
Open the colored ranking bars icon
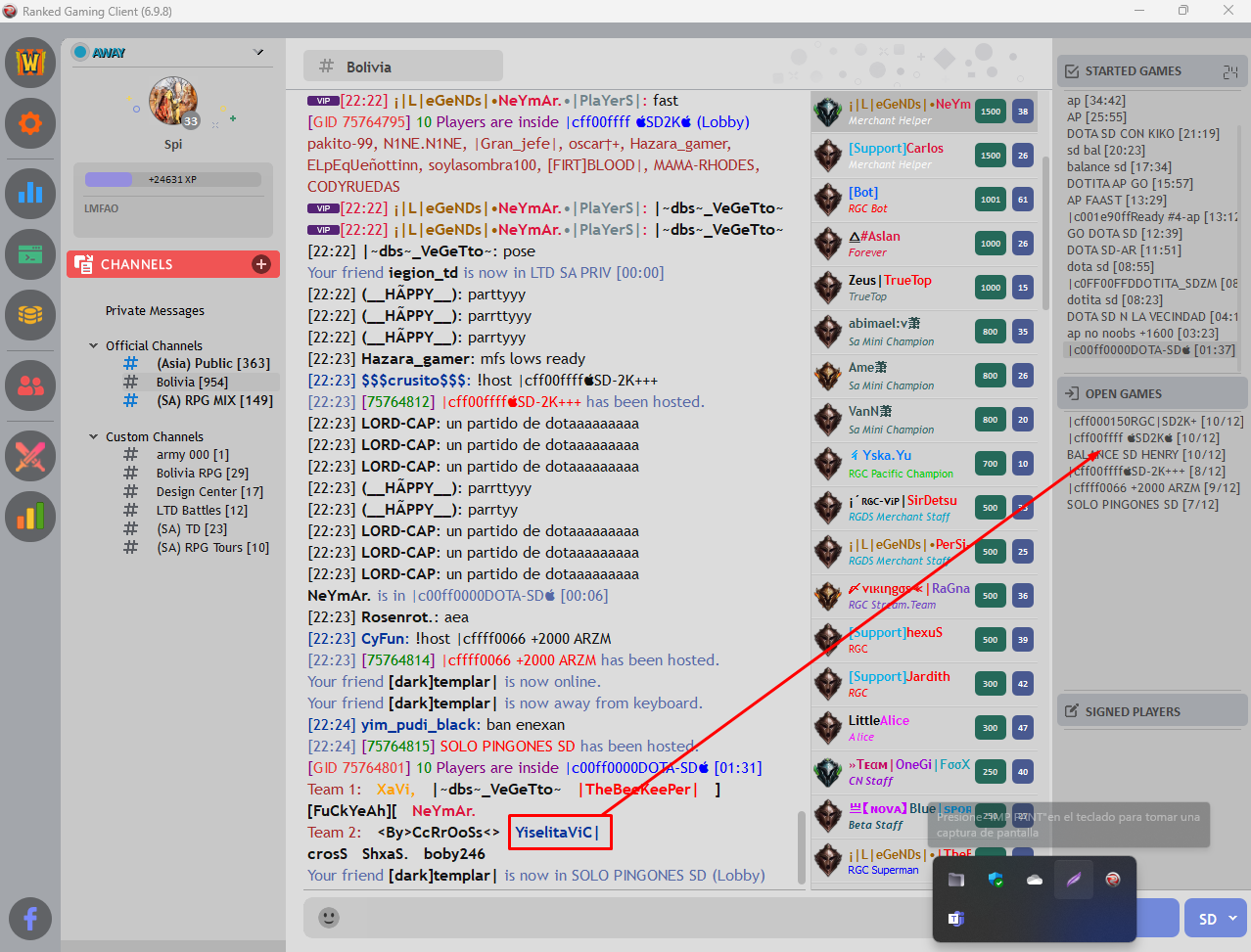tap(30, 517)
